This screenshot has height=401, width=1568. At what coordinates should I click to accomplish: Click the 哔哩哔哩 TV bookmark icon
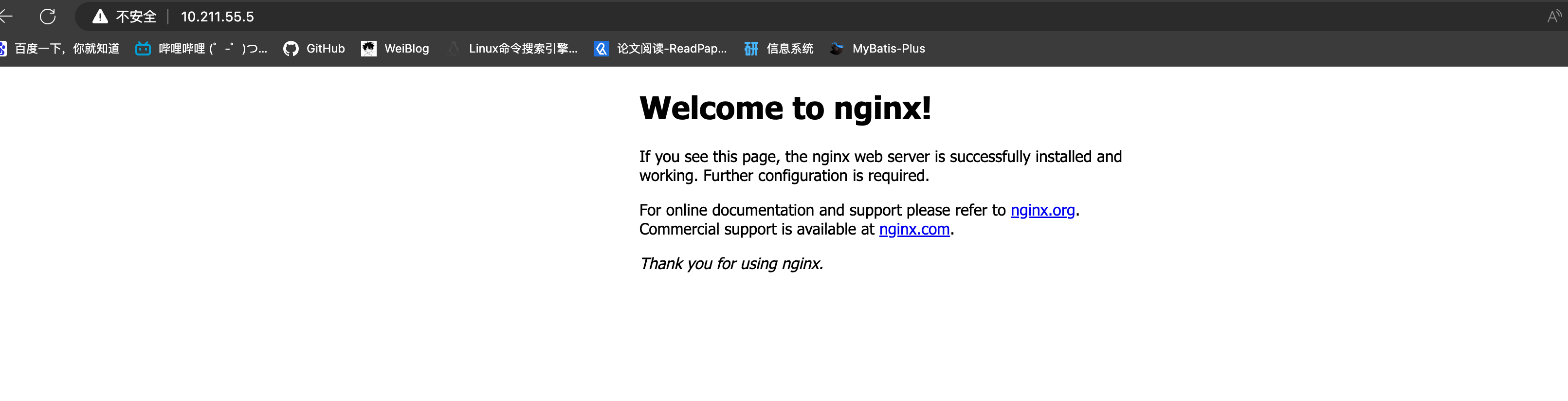[x=143, y=49]
